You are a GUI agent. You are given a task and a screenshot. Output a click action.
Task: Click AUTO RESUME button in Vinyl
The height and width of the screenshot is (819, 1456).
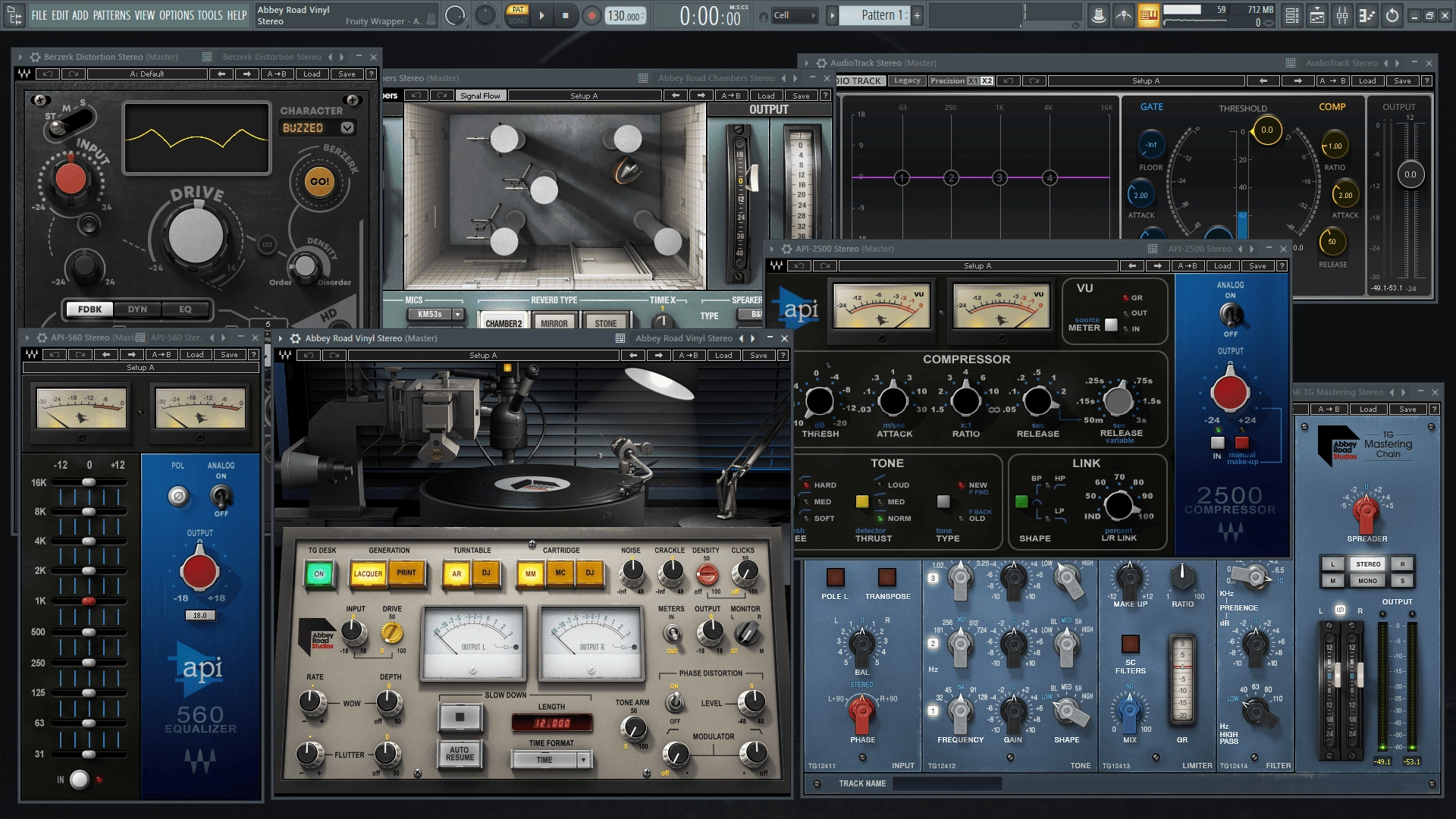460,753
